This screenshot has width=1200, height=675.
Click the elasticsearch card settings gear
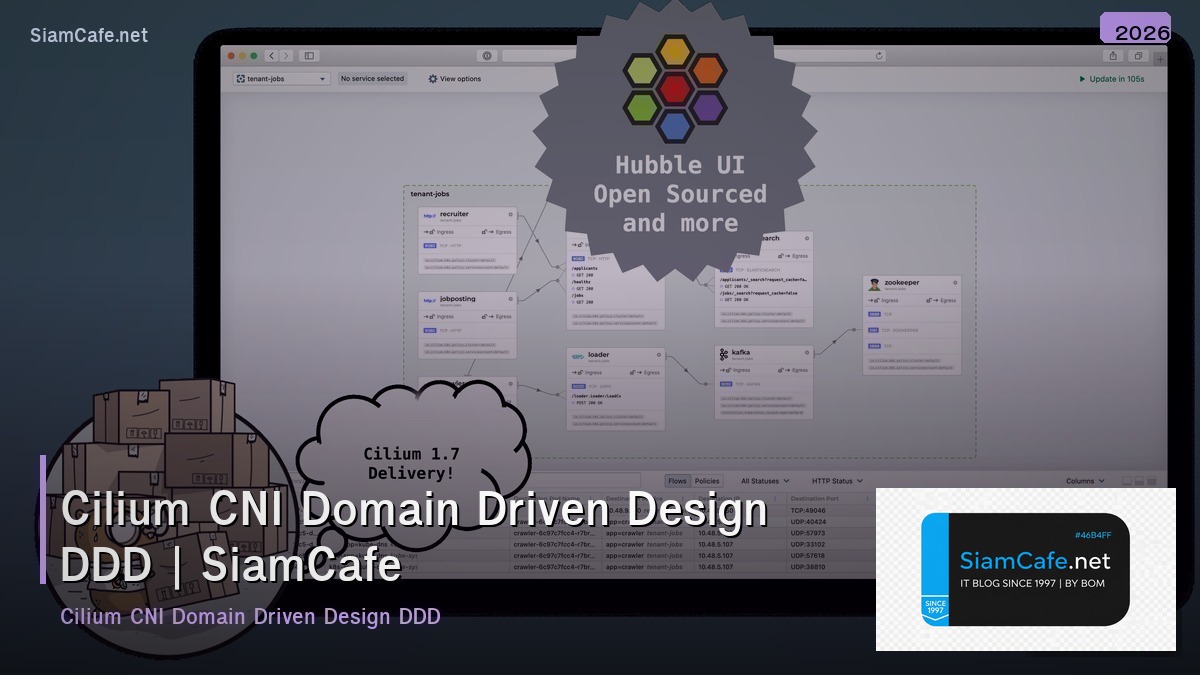coord(807,239)
